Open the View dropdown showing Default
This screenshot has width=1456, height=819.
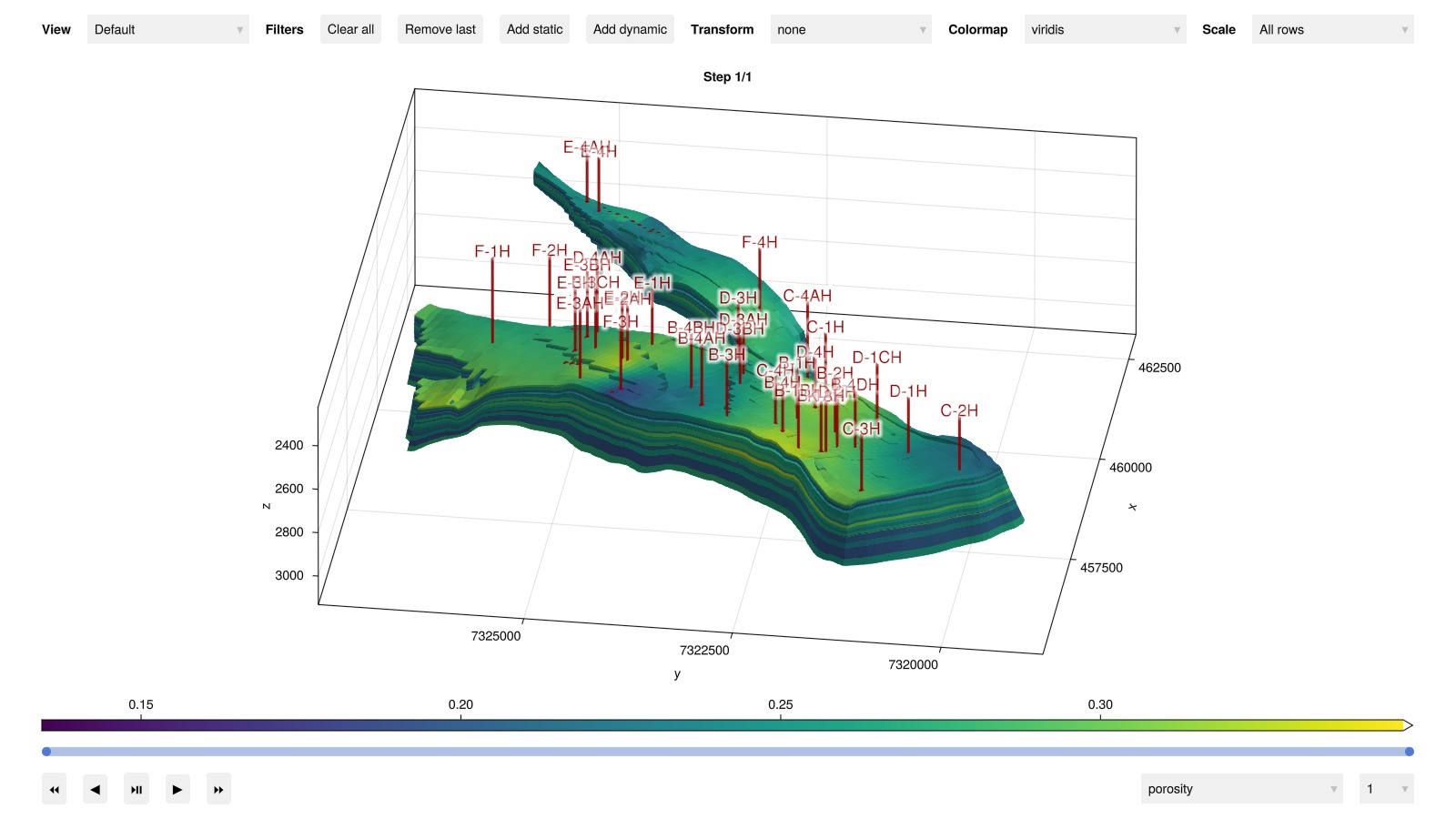pyautogui.click(x=168, y=29)
